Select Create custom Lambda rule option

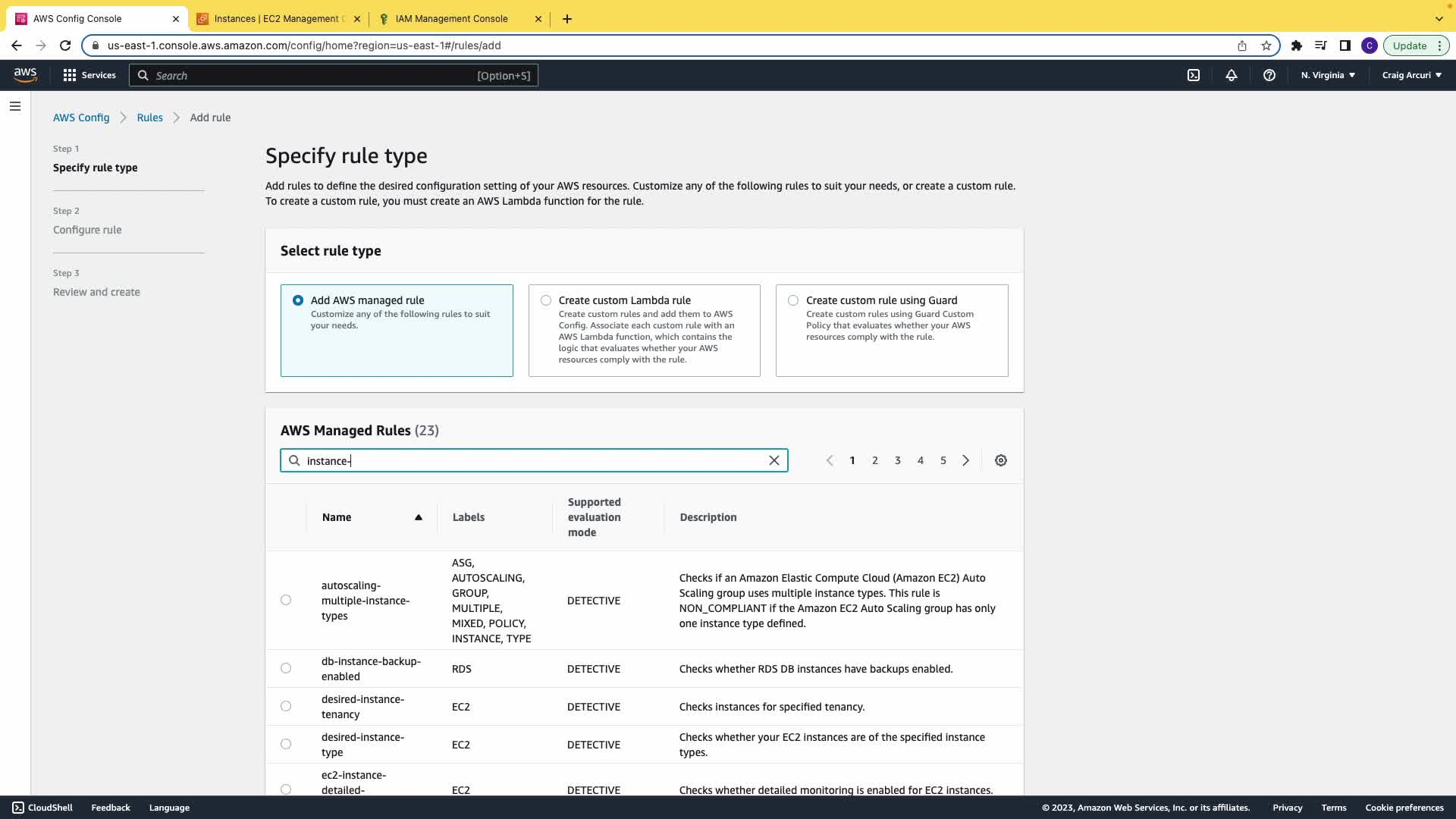pyautogui.click(x=546, y=300)
